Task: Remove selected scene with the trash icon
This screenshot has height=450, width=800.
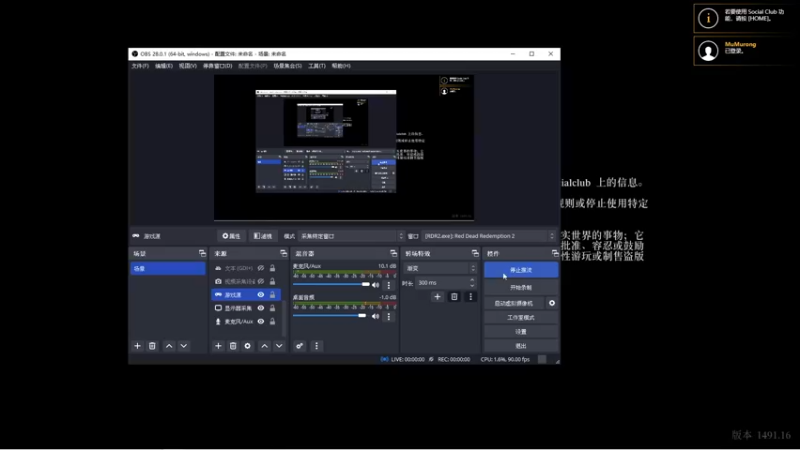Action: point(152,346)
